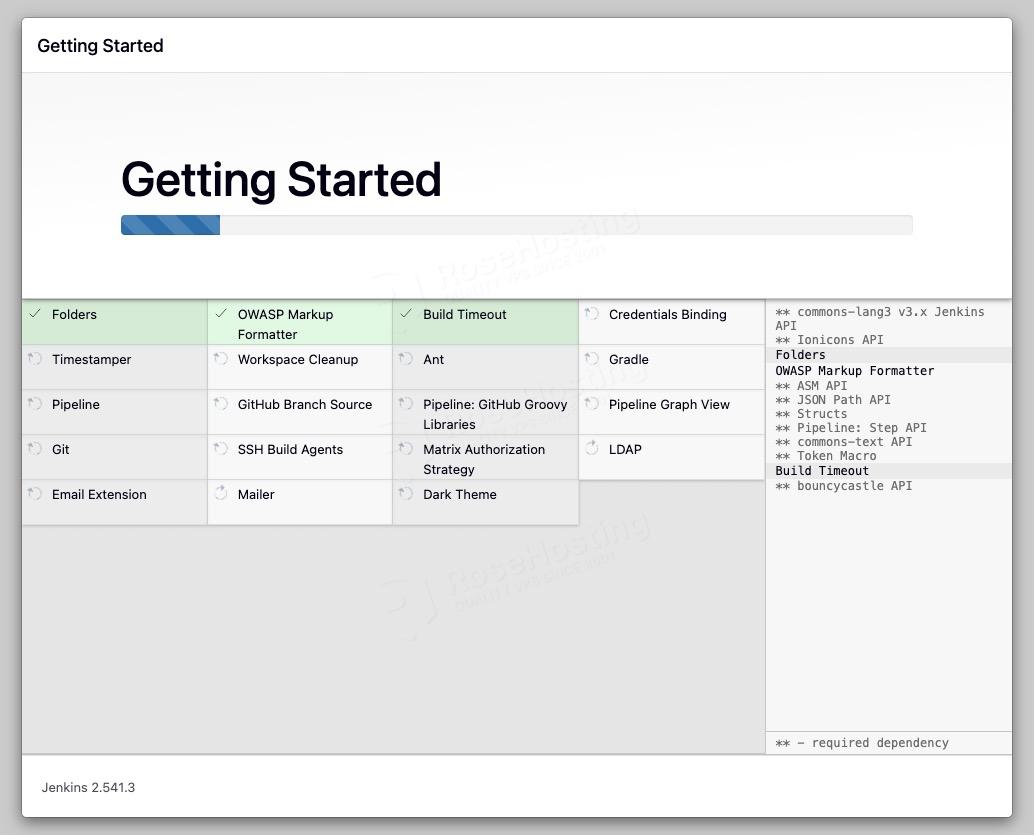Click the pending icon beside Gradle
This screenshot has height=835, width=1034.
[x=592, y=359]
